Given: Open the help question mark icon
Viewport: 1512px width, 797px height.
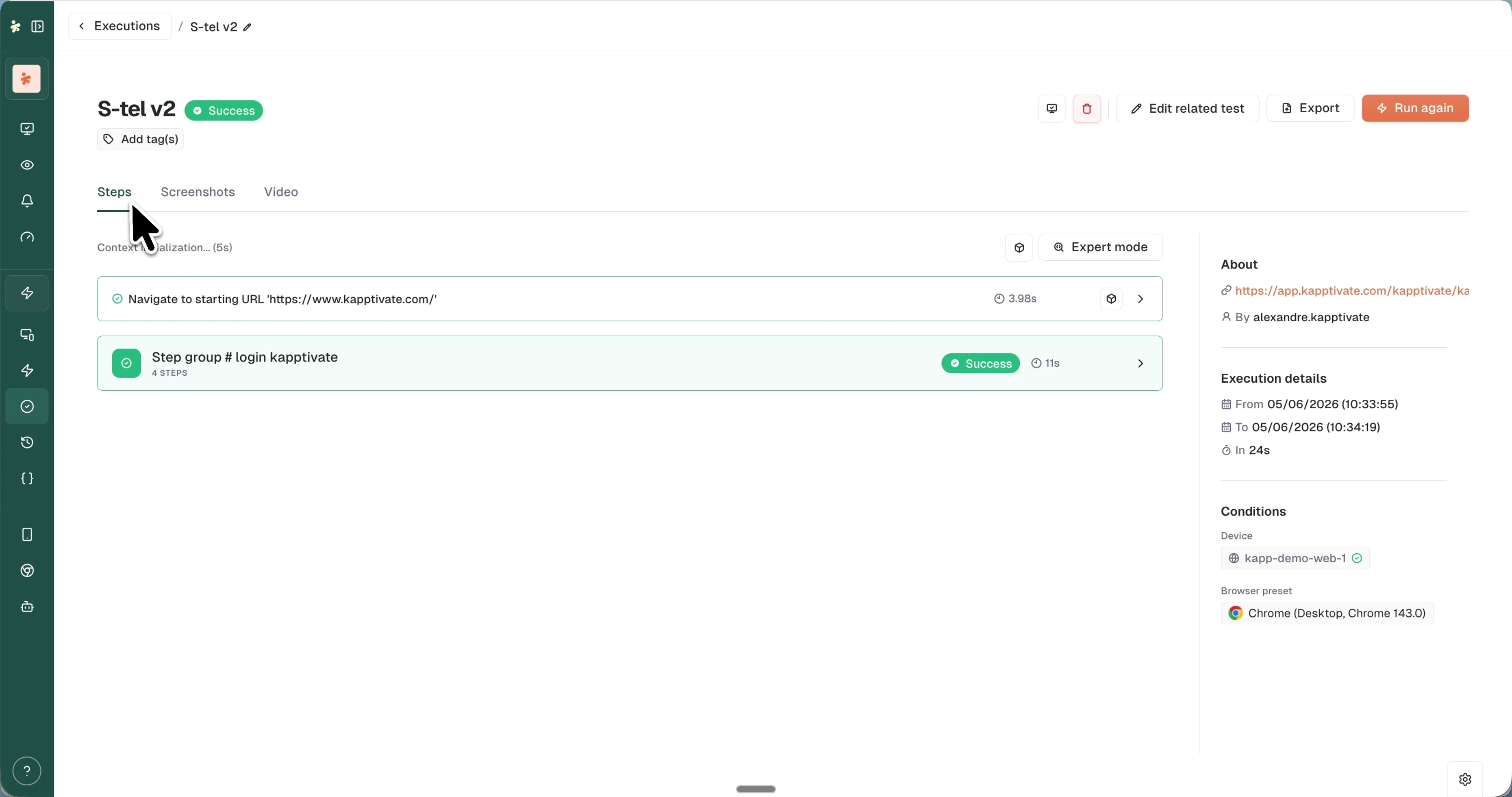Looking at the screenshot, I should click(27, 771).
